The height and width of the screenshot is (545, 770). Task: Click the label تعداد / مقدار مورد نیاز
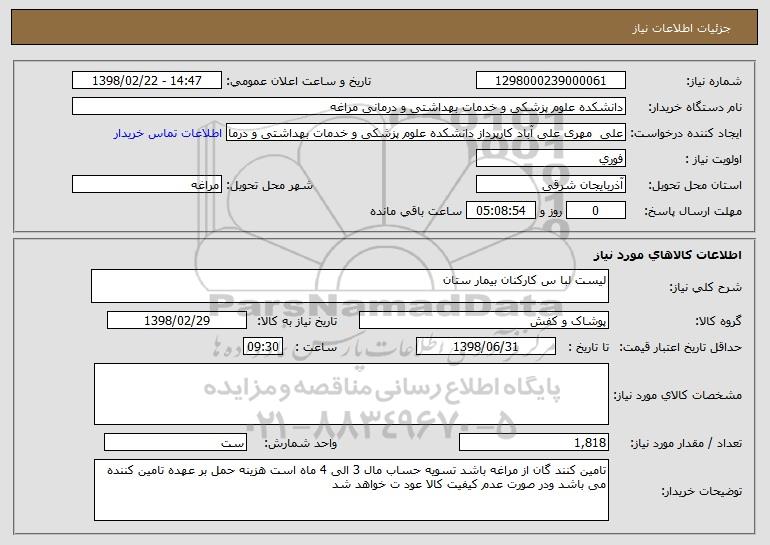[x=686, y=444]
